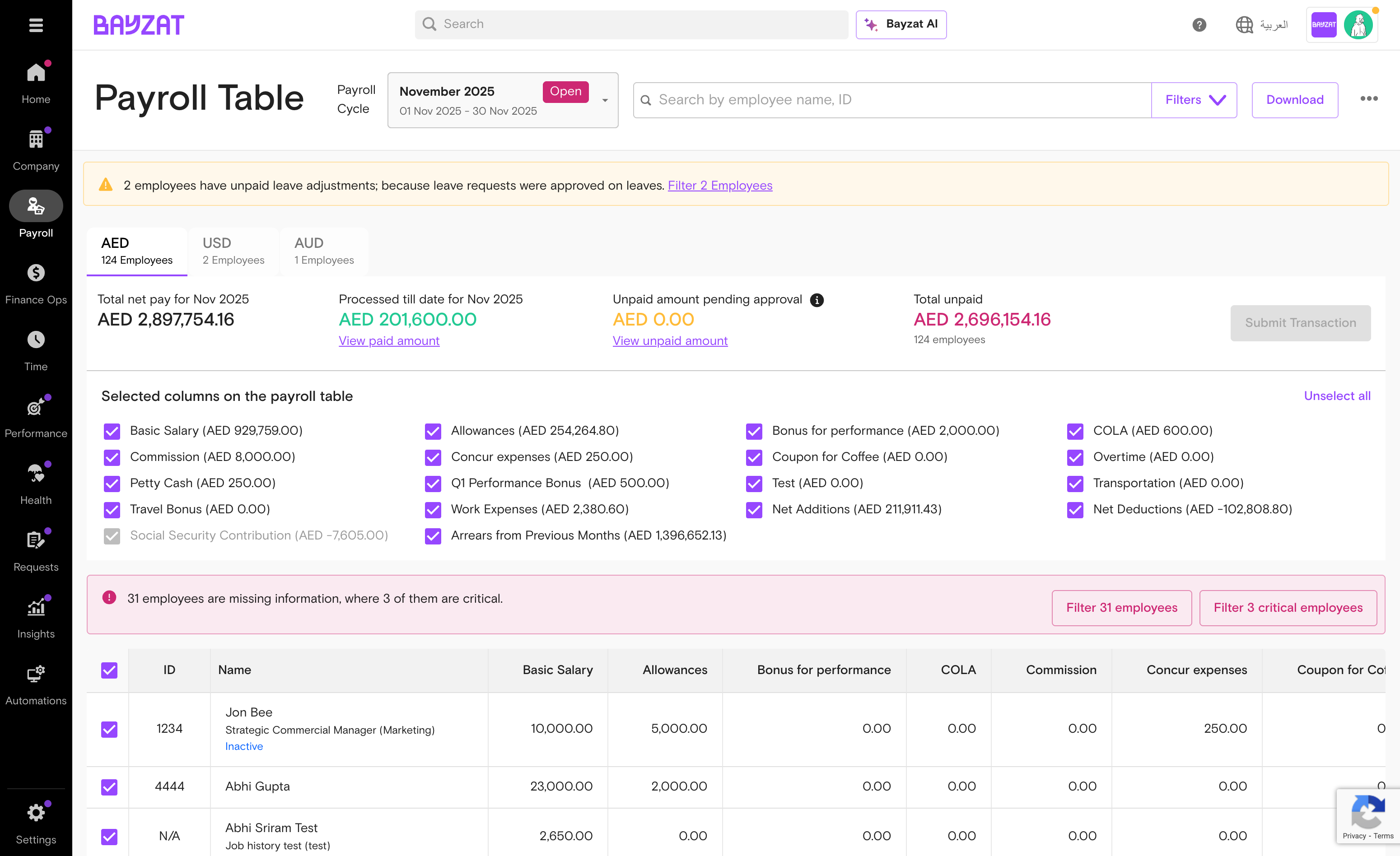Focus the top global Search field
This screenshot has height=856, width=1400.
631,24
